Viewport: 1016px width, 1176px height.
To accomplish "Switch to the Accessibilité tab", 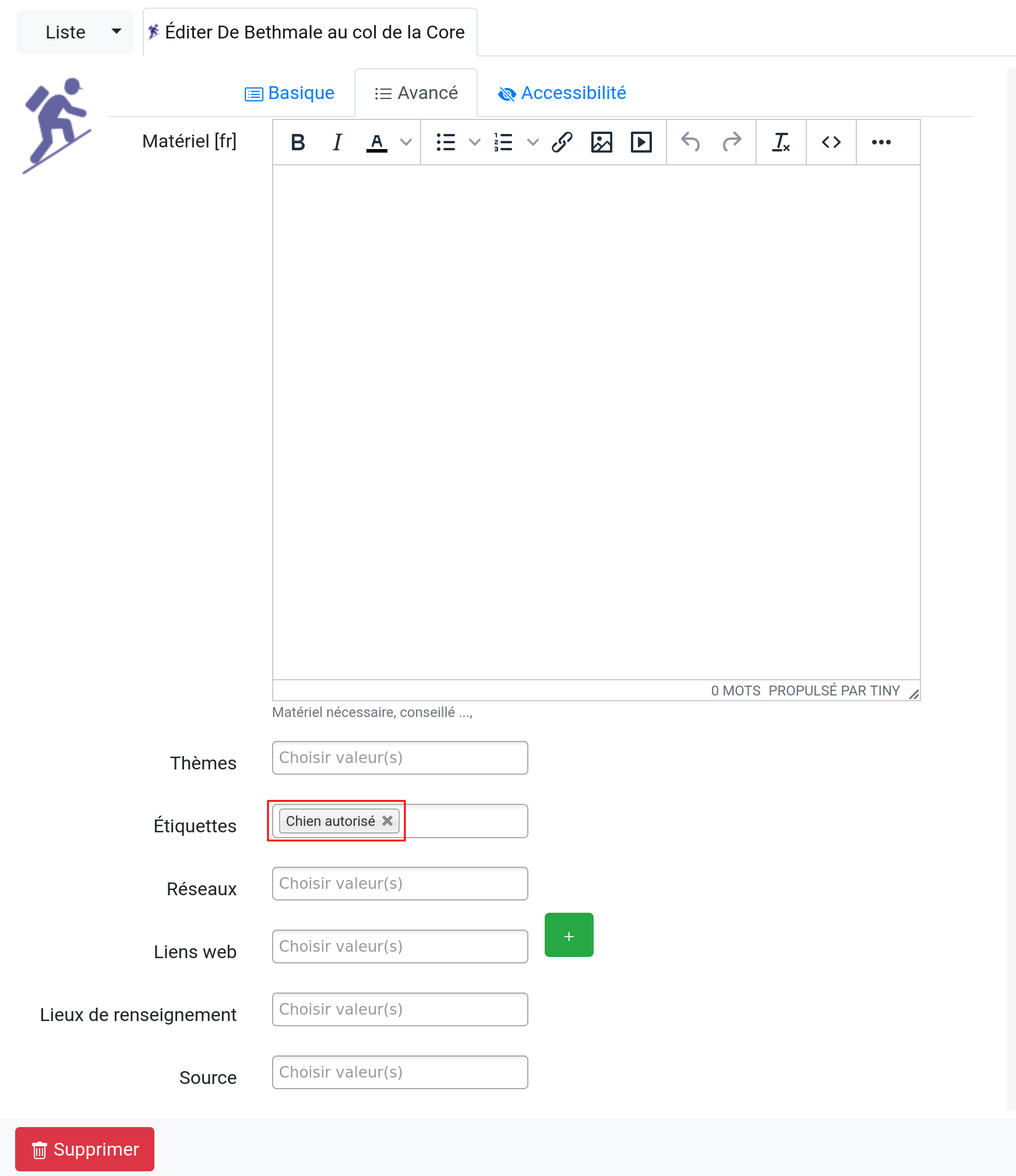I will pyautogui.click(x=562, y=93).
